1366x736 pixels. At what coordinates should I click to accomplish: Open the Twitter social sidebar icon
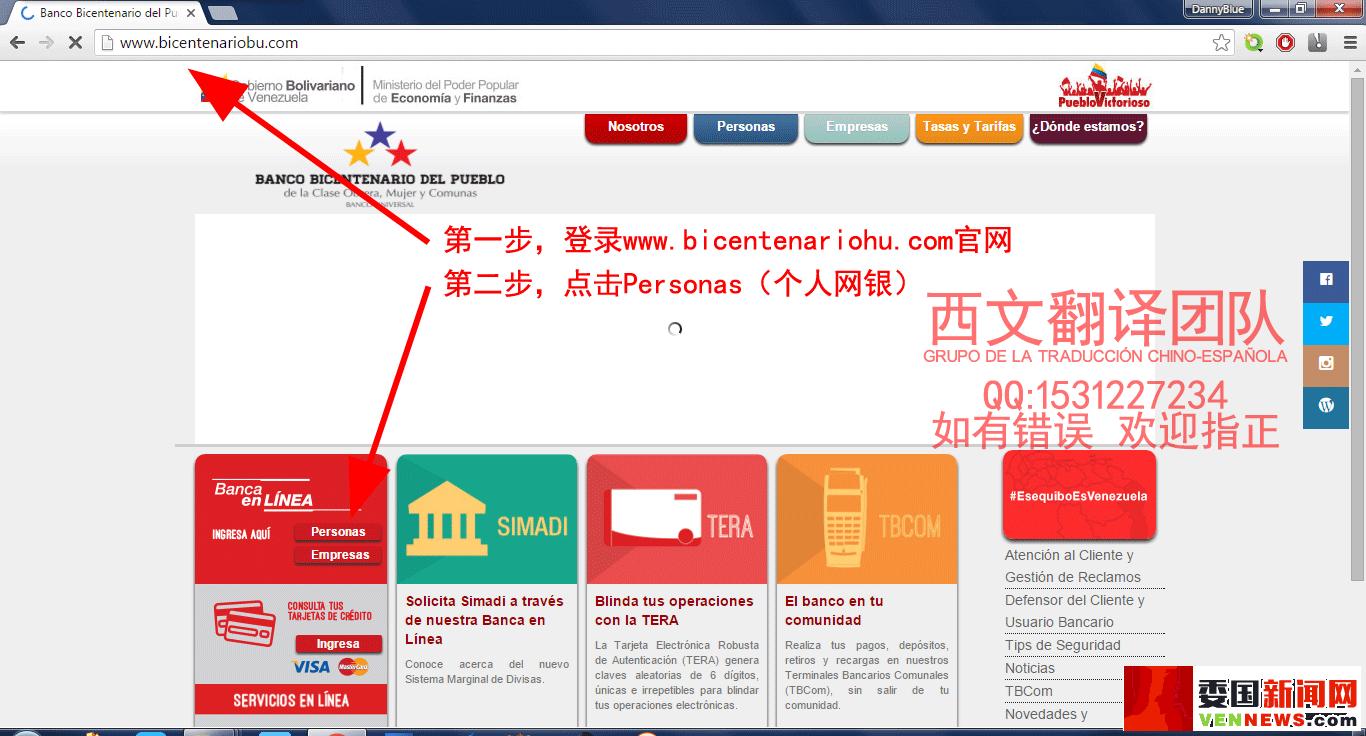coord(1326,322)
